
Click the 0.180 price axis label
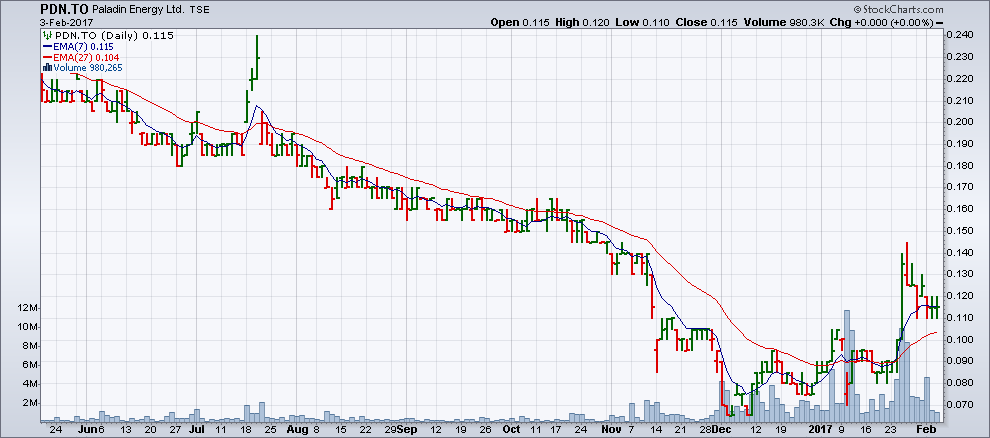coord(962,165)
